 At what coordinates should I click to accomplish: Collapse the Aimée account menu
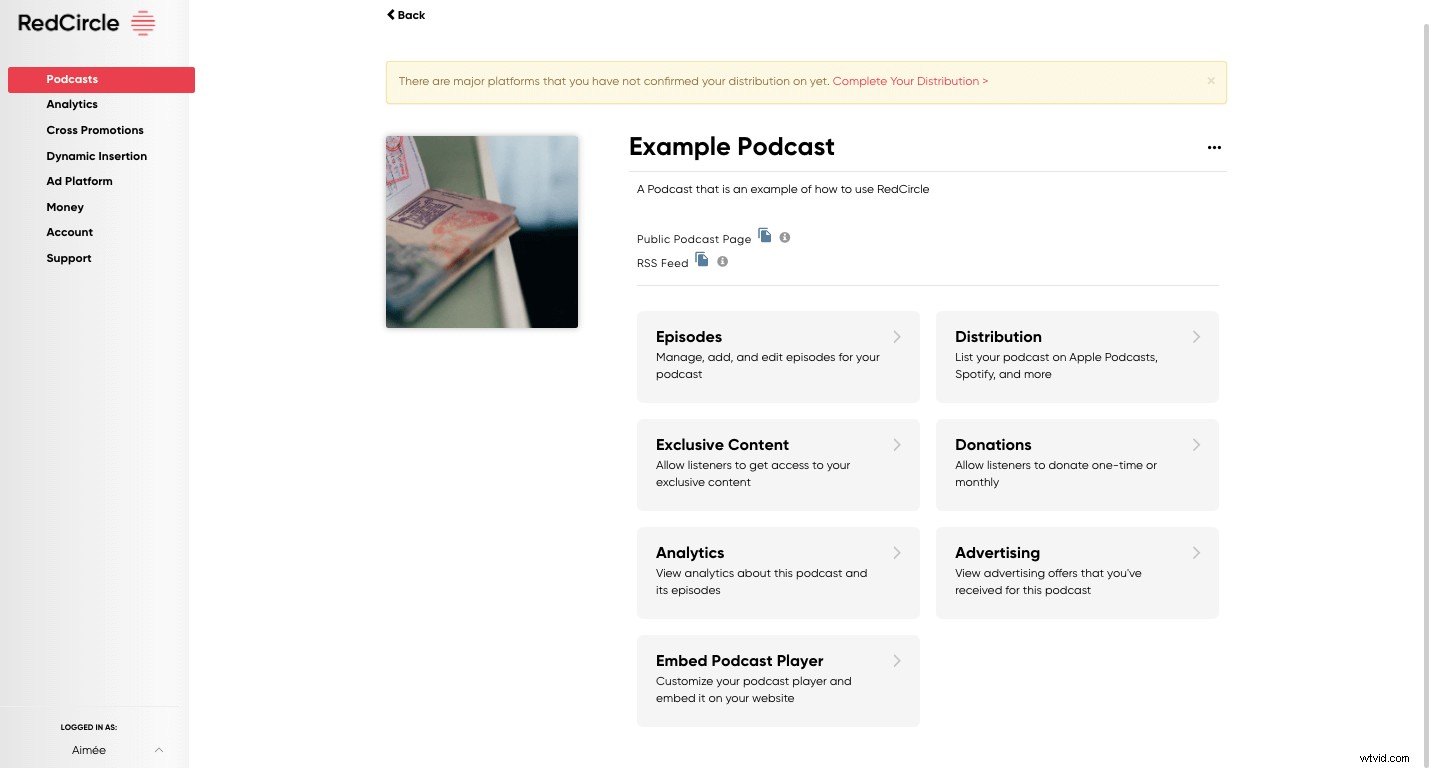(x=158, y=749)
